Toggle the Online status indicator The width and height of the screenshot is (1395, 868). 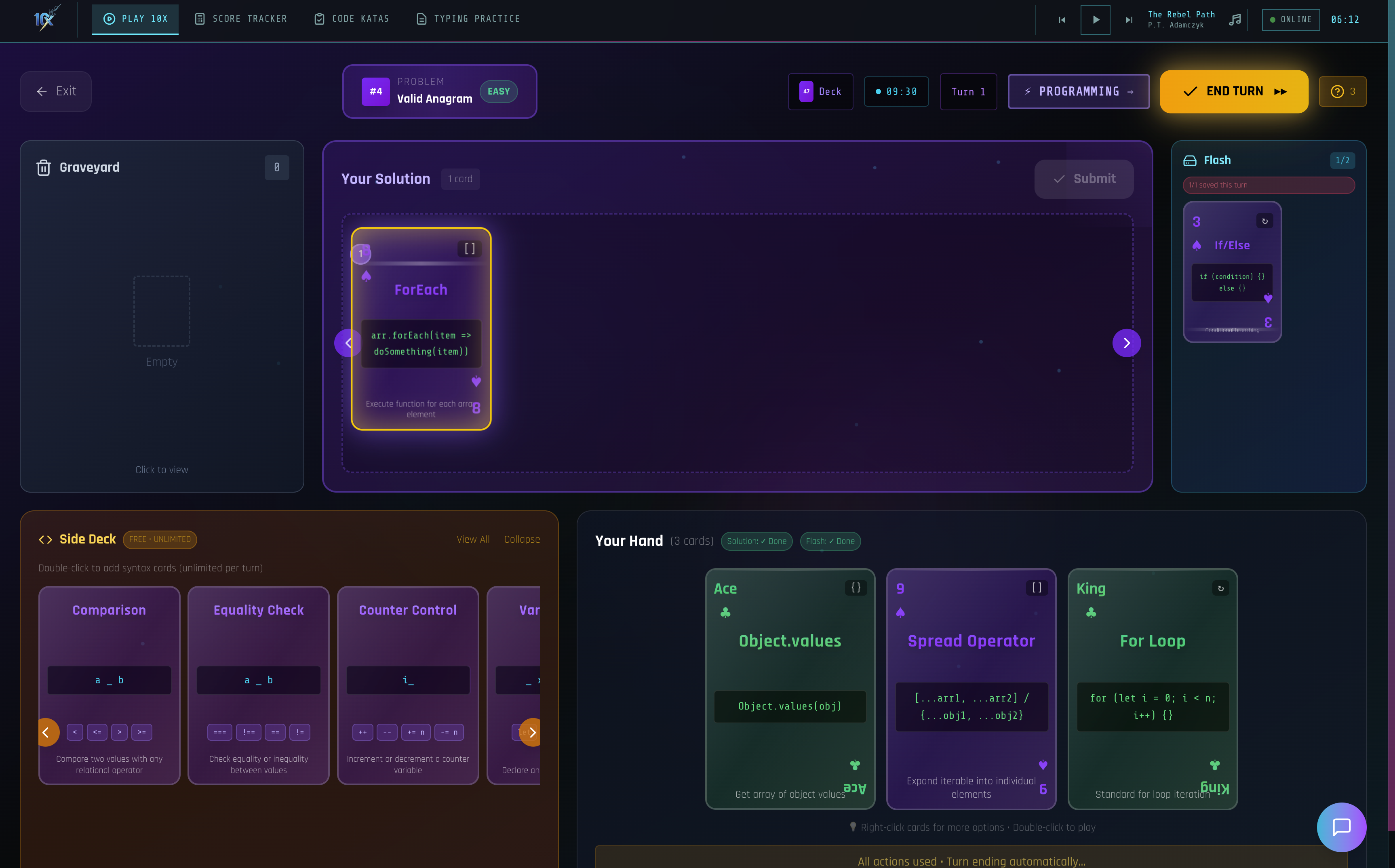coord(1290,19)
